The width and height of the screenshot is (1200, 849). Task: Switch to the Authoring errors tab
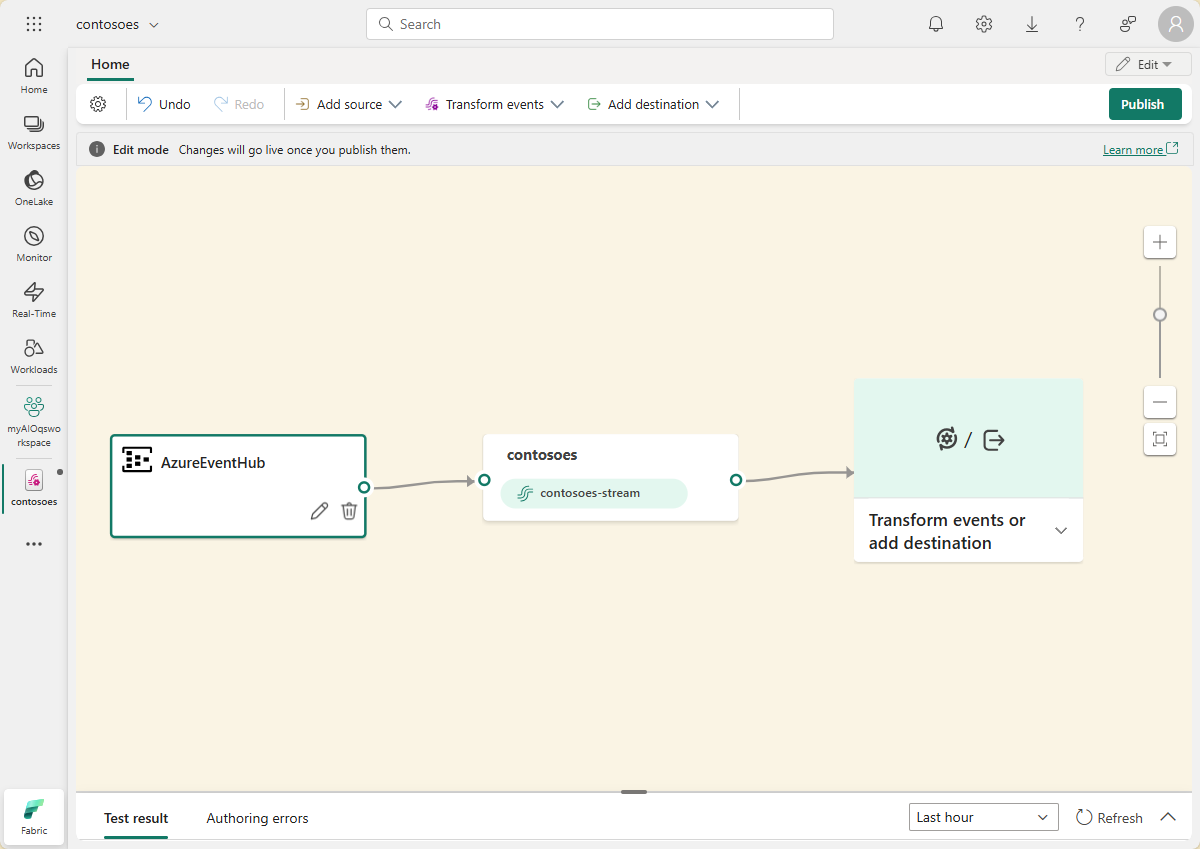[256, 817]
